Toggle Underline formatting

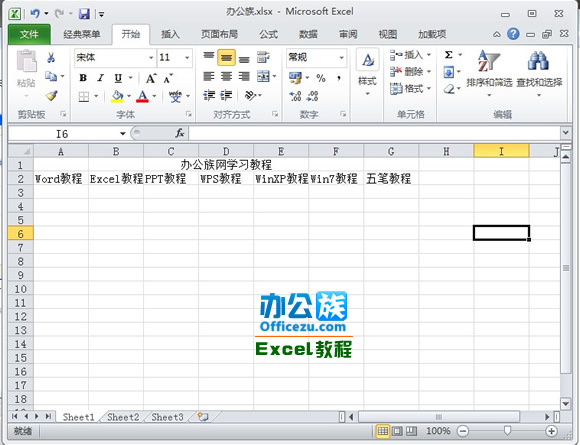(x=118, y=78)
